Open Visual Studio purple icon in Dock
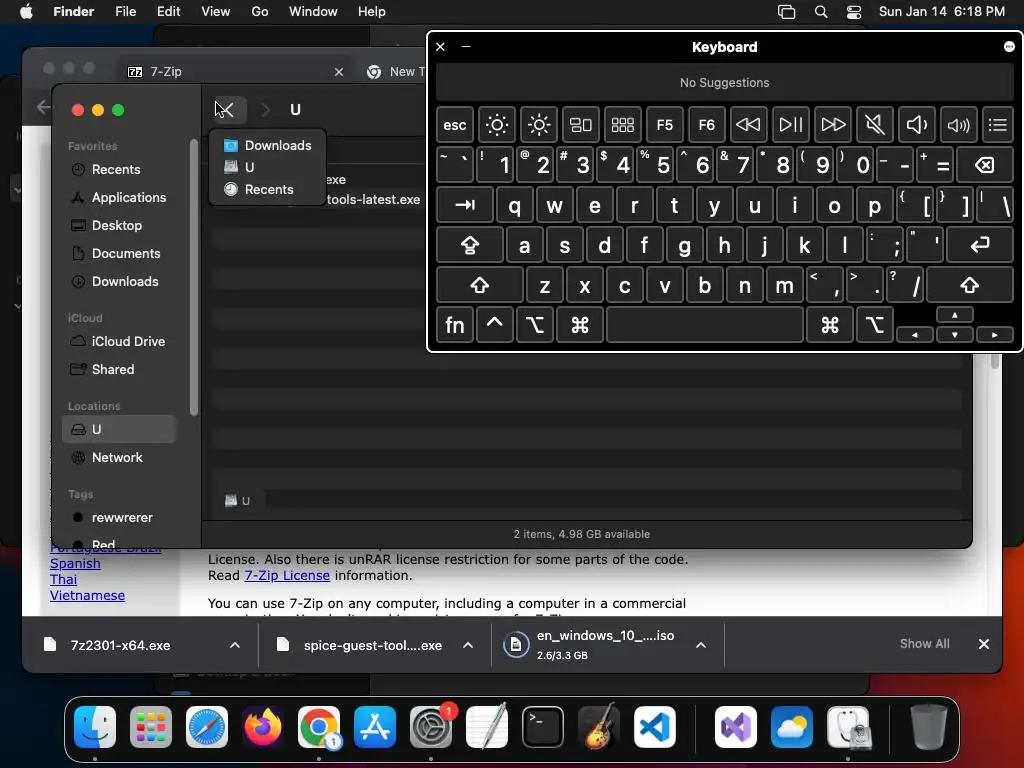 [736, 727]
